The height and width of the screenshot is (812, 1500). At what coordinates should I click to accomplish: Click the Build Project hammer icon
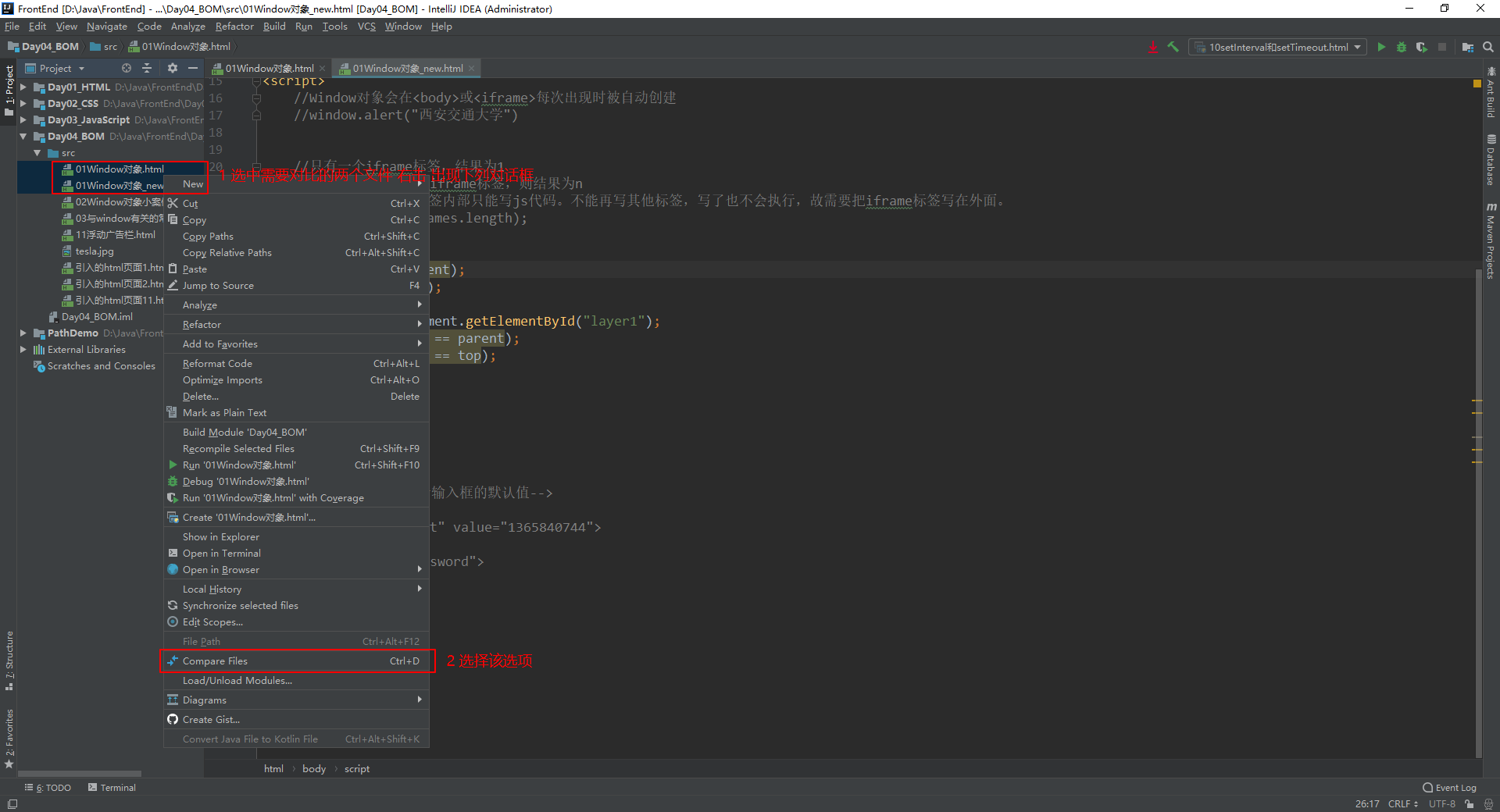pyautogui.click(x=1173, y=47)
